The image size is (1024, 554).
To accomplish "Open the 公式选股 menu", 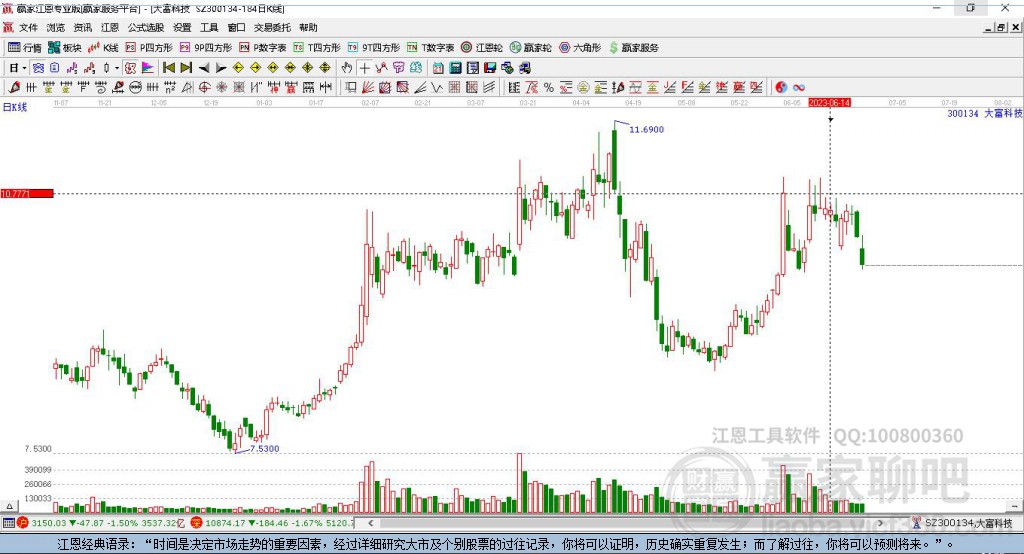I will click(146, 27).
